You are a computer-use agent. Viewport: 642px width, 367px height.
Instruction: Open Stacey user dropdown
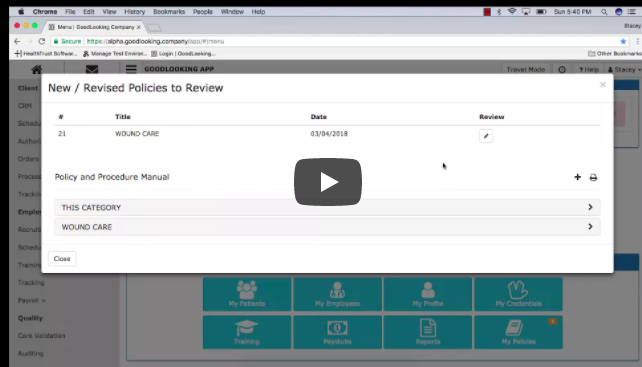624,70
